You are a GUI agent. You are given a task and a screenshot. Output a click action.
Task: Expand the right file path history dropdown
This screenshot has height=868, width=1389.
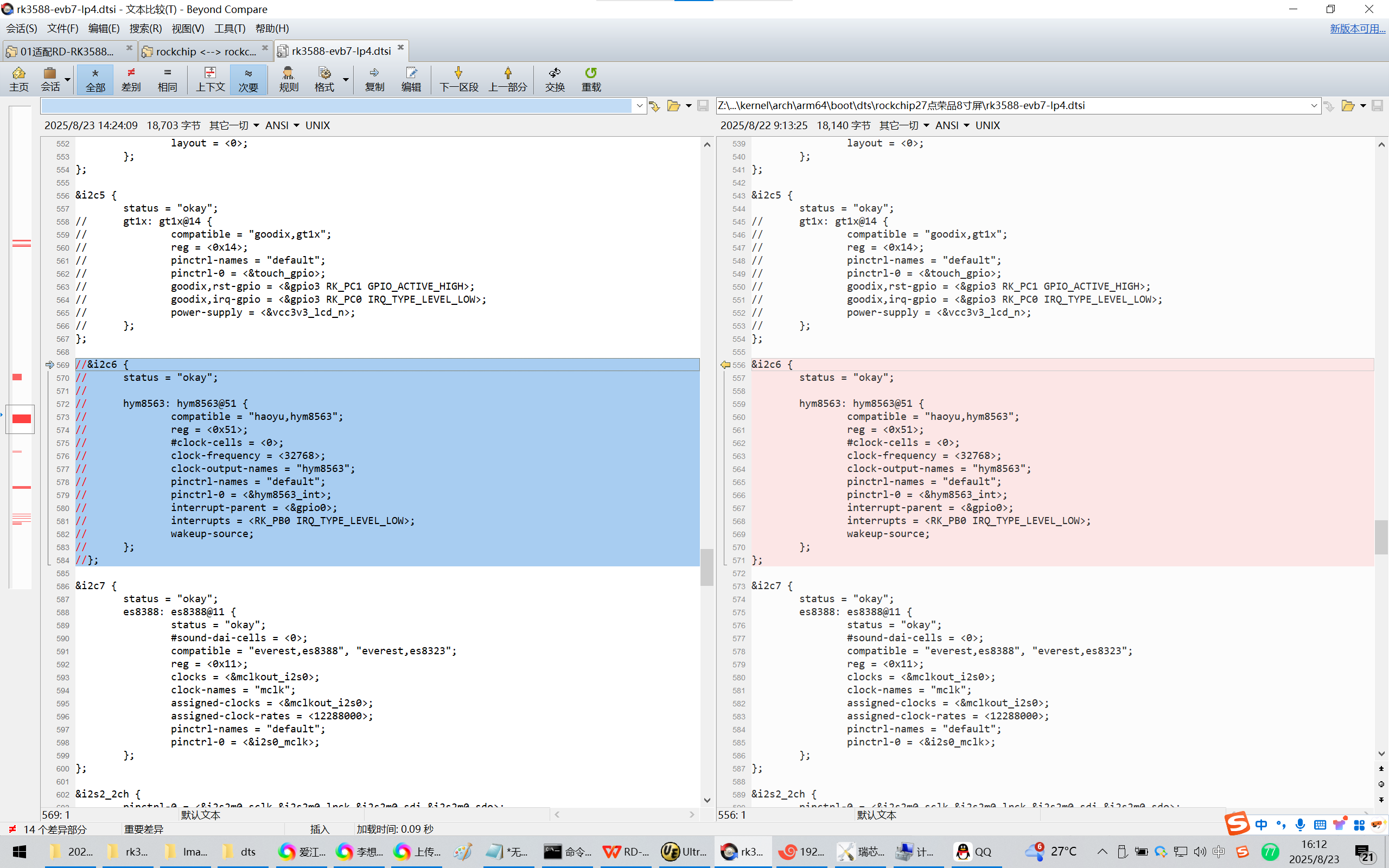tap(1314, 106)
